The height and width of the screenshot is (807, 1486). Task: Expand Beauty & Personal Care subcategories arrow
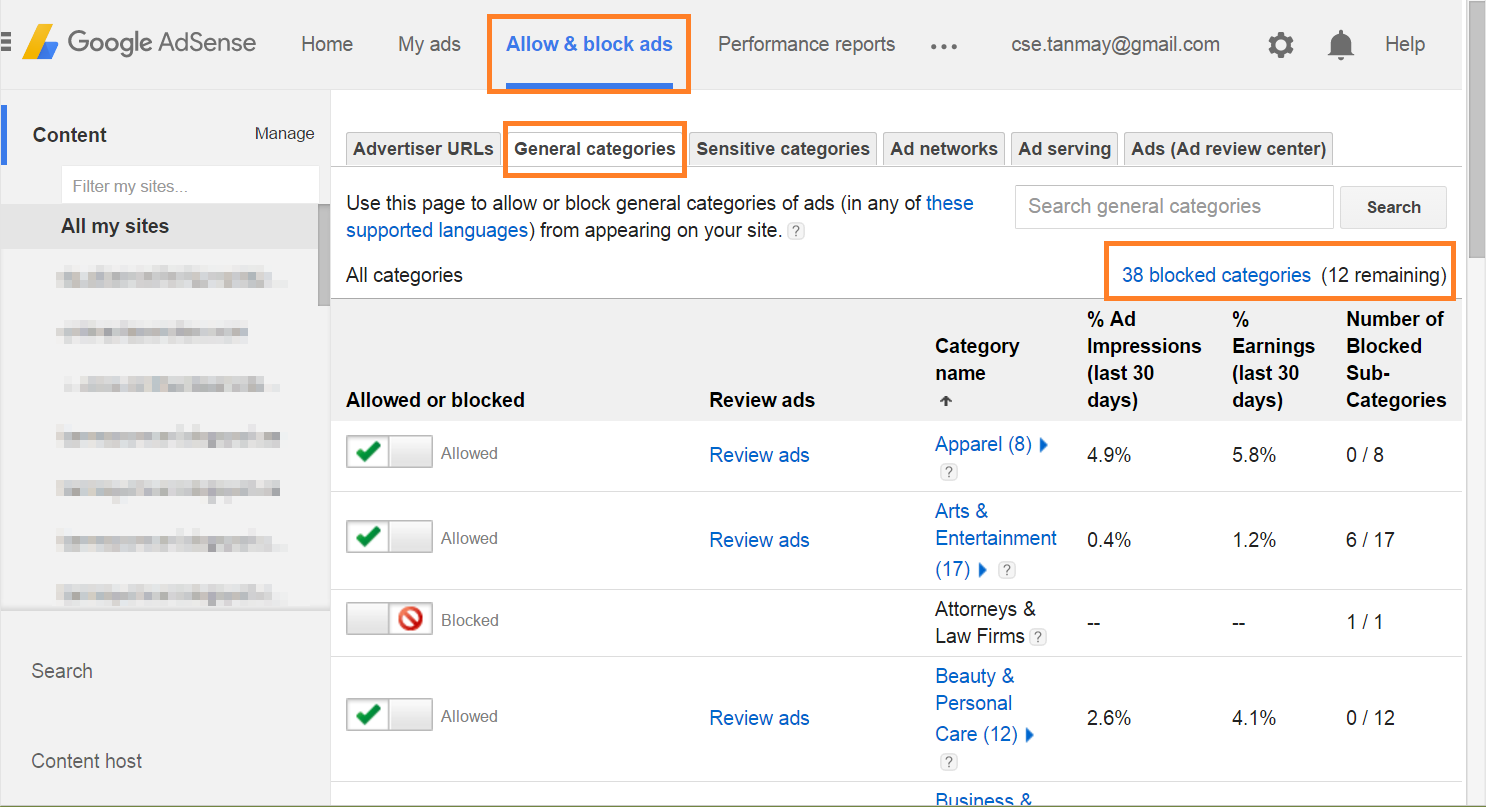click(1030, 735)
